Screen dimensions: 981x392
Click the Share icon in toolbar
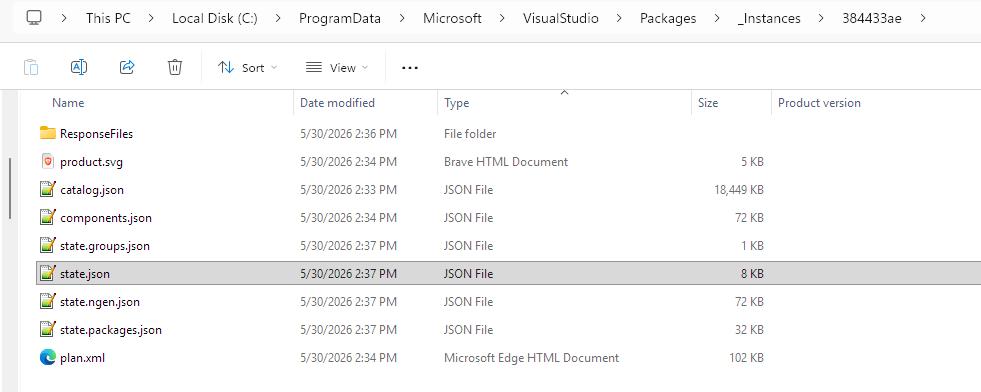(x=127, y=67)
